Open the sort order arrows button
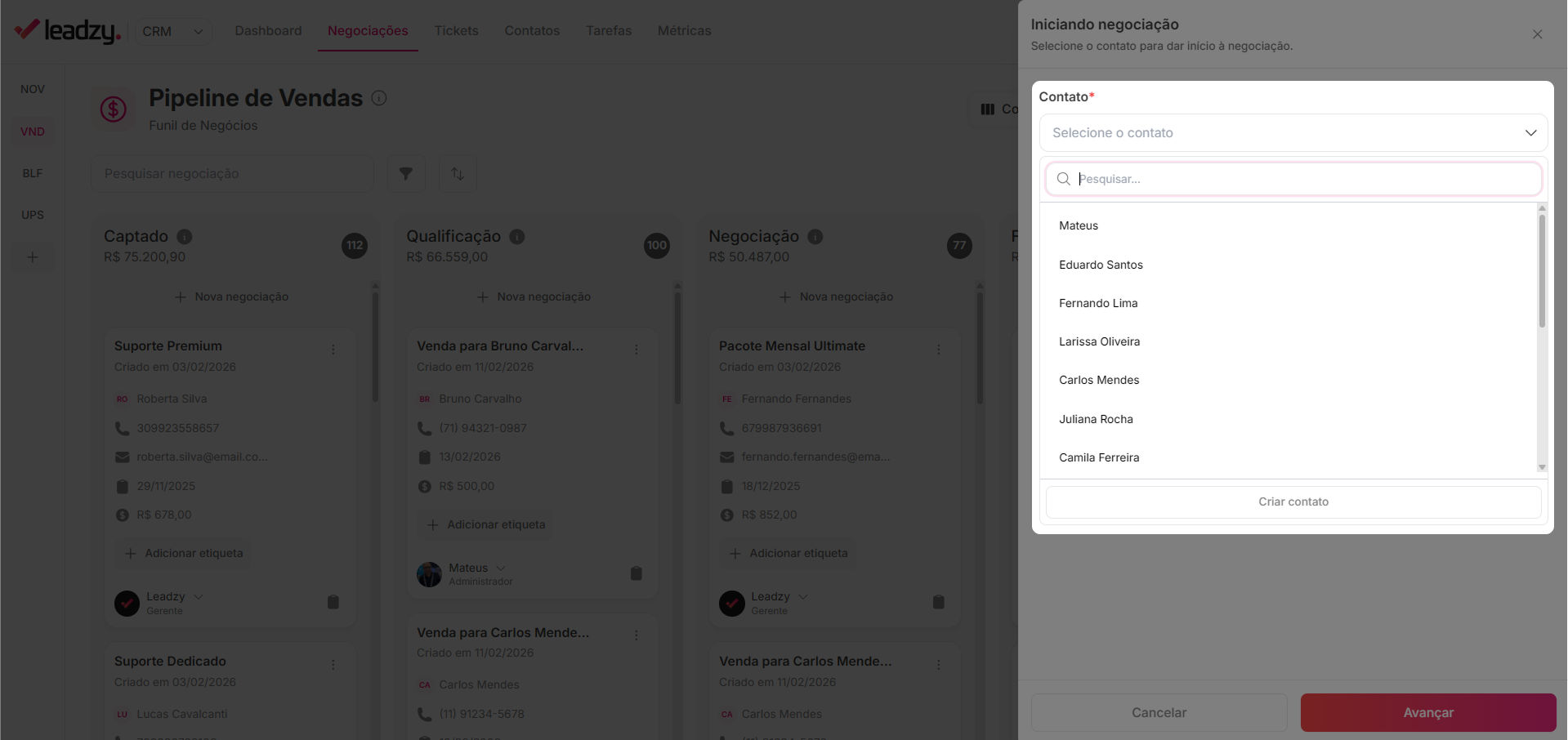The width and height of the screenshot is (1568, 740). (x=458, y=173)
